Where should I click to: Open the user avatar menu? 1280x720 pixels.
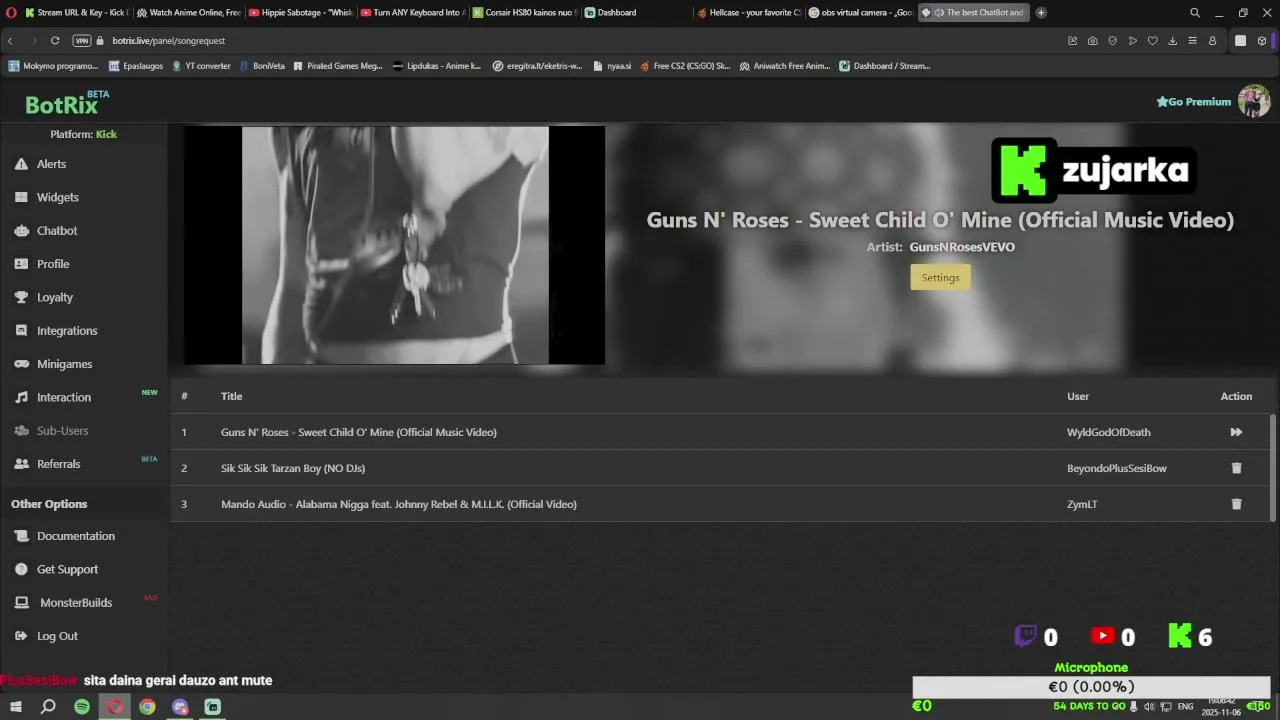click(x=1254, y=101)
